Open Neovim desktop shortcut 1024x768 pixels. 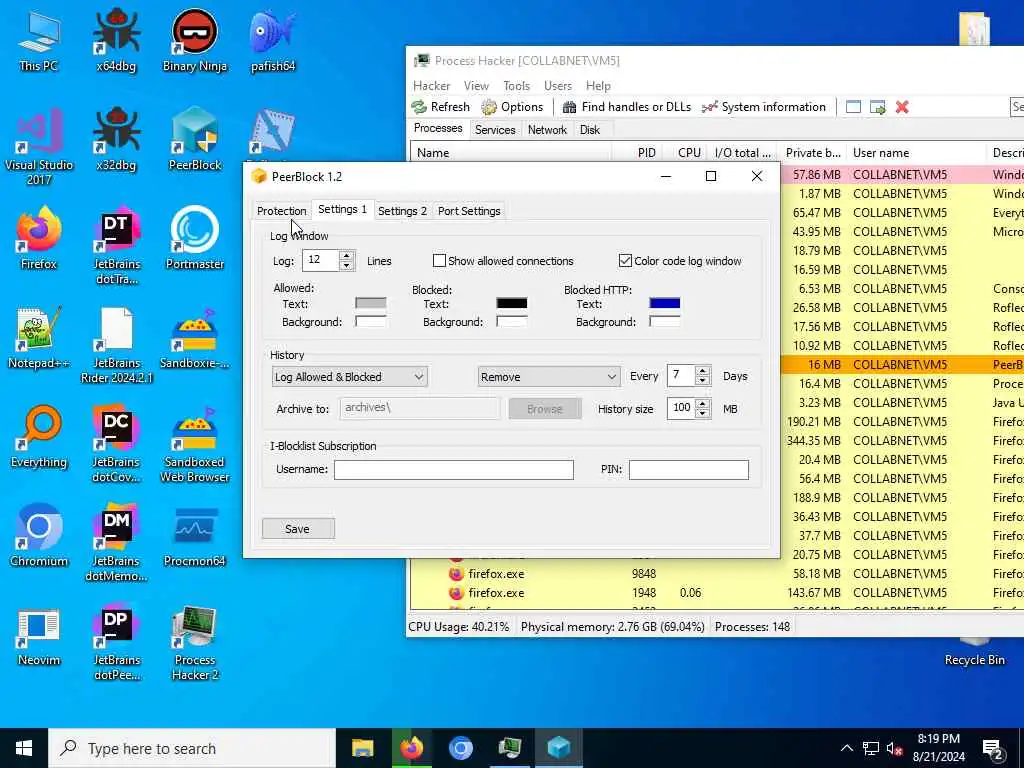(39, 635)
